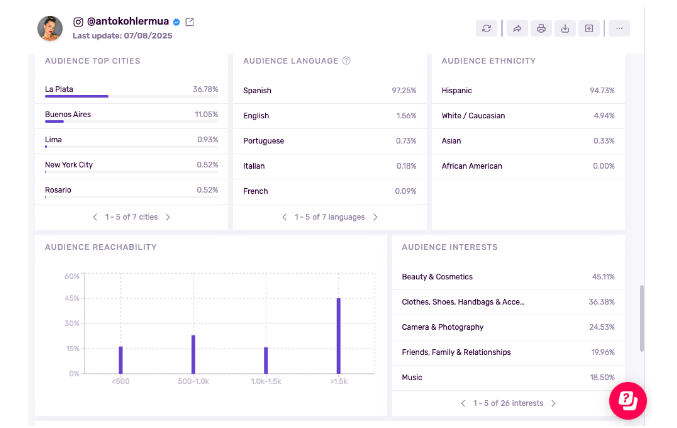Click the refresh report icon

tap(487, 28)
